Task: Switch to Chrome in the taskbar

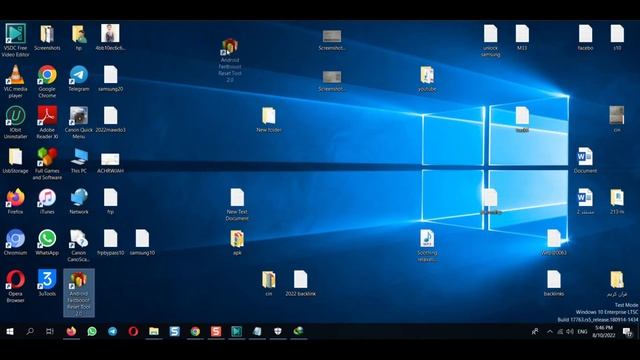Action: click(x=195, y=331)
